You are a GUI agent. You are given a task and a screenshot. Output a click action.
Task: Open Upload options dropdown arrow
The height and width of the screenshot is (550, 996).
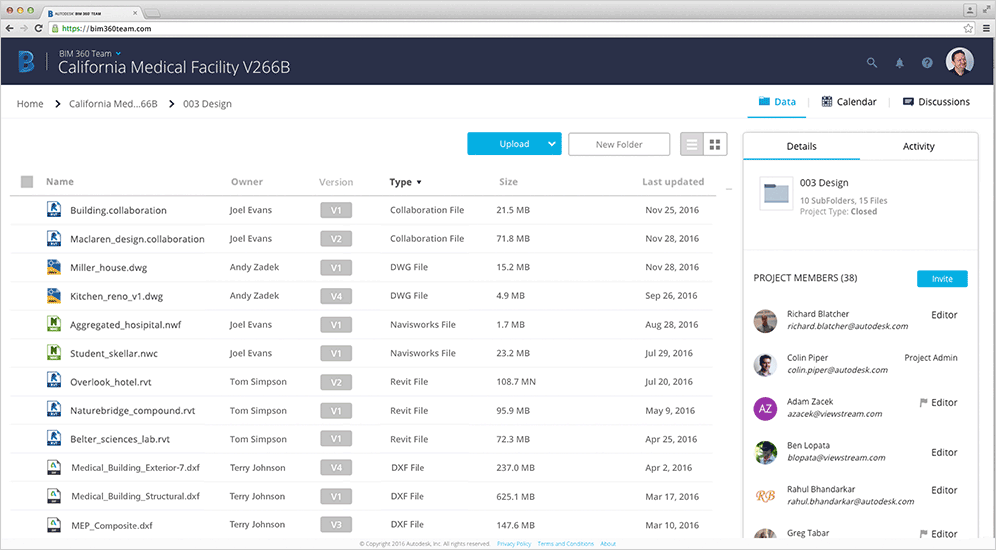pyautogui.click(x=552, y=144)
